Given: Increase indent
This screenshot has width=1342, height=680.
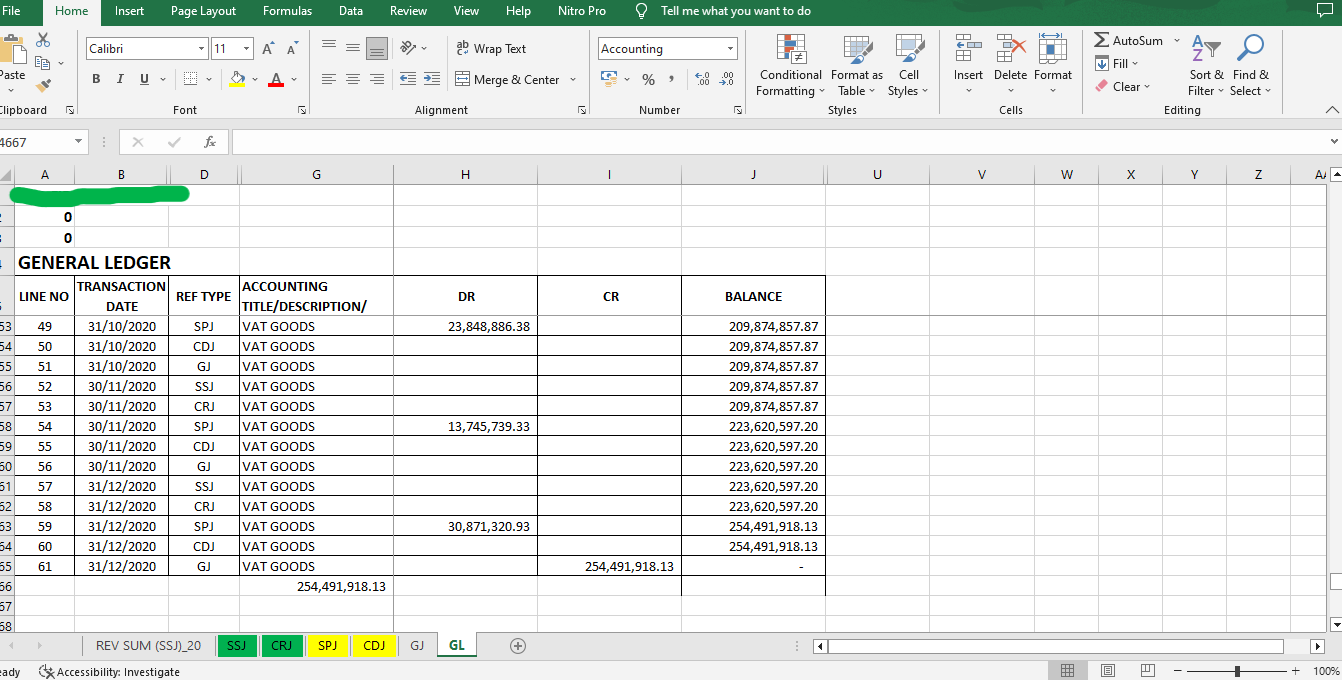Looking at the screenshot, I should tap(432, 79).
